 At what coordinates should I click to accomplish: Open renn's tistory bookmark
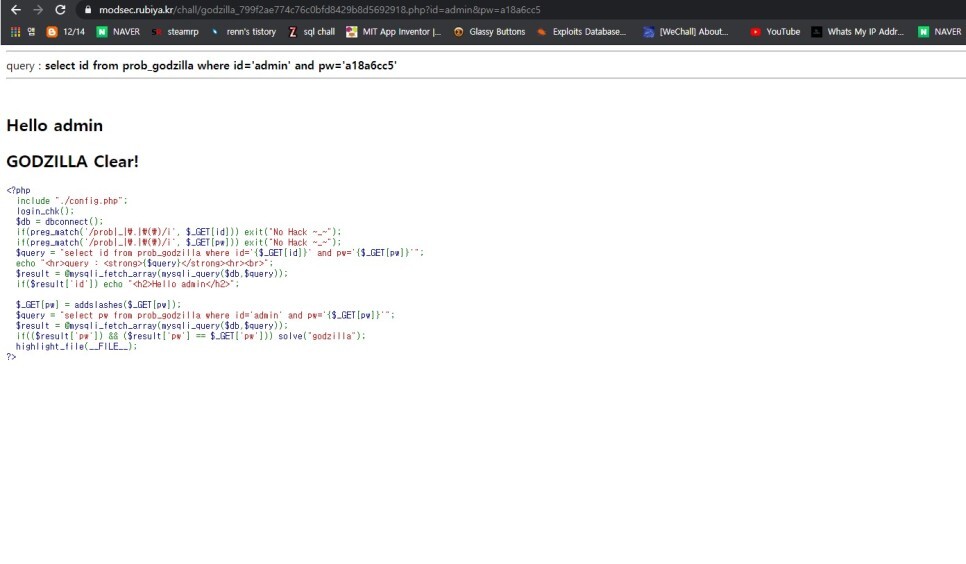pyautogui.click(x=244, y=31)
